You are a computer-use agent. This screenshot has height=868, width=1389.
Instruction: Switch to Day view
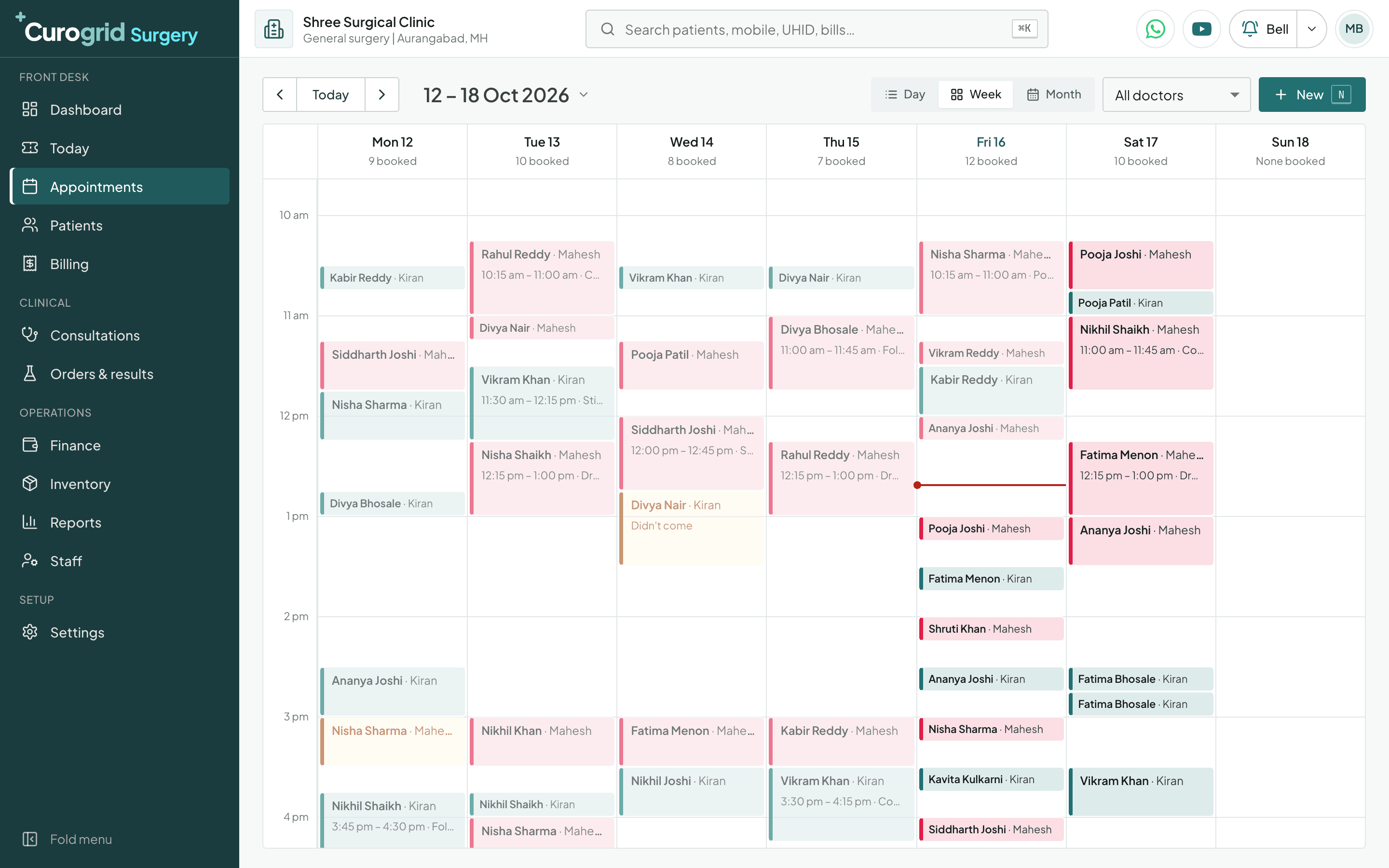pos(905,94)
